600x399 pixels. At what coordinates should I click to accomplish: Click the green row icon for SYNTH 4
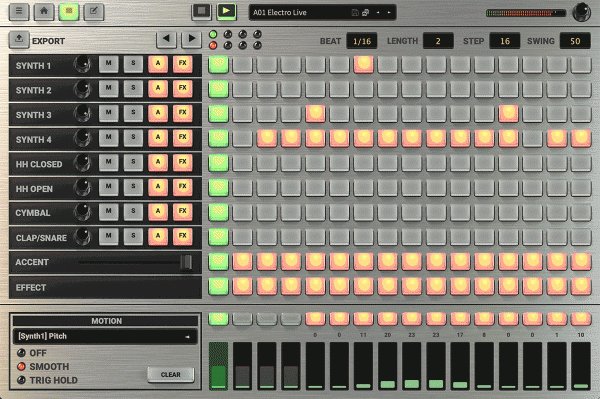(218, 138)
